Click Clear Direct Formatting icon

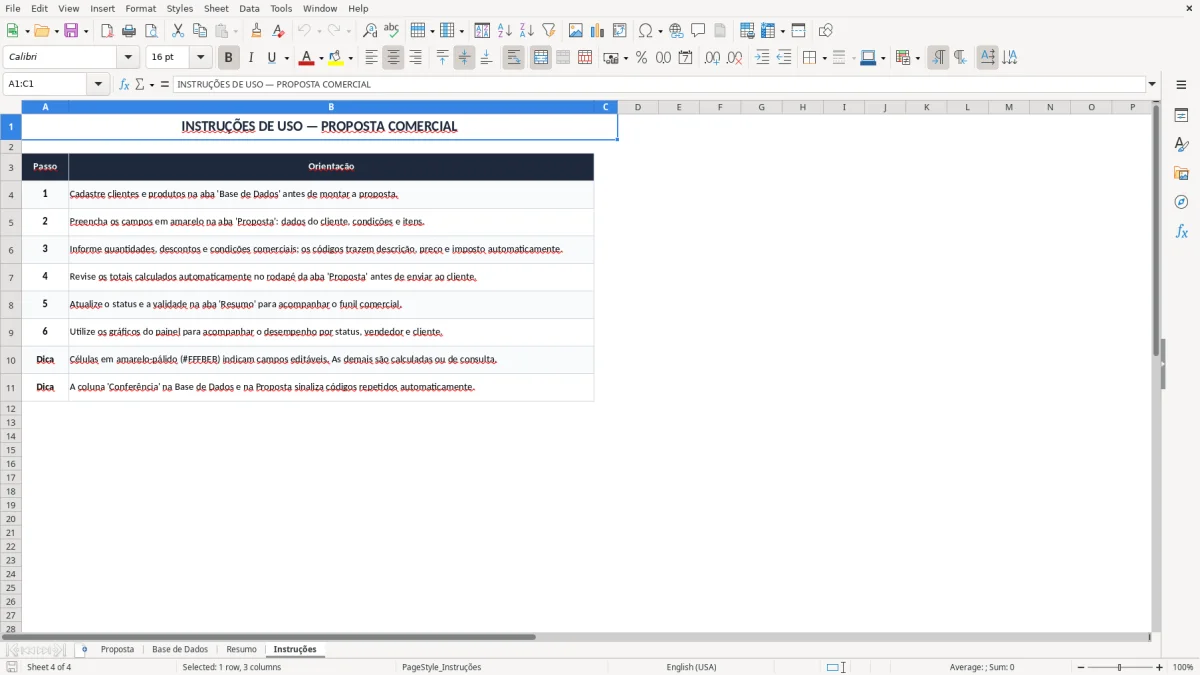pyautogui.click(x=278, y=31)
